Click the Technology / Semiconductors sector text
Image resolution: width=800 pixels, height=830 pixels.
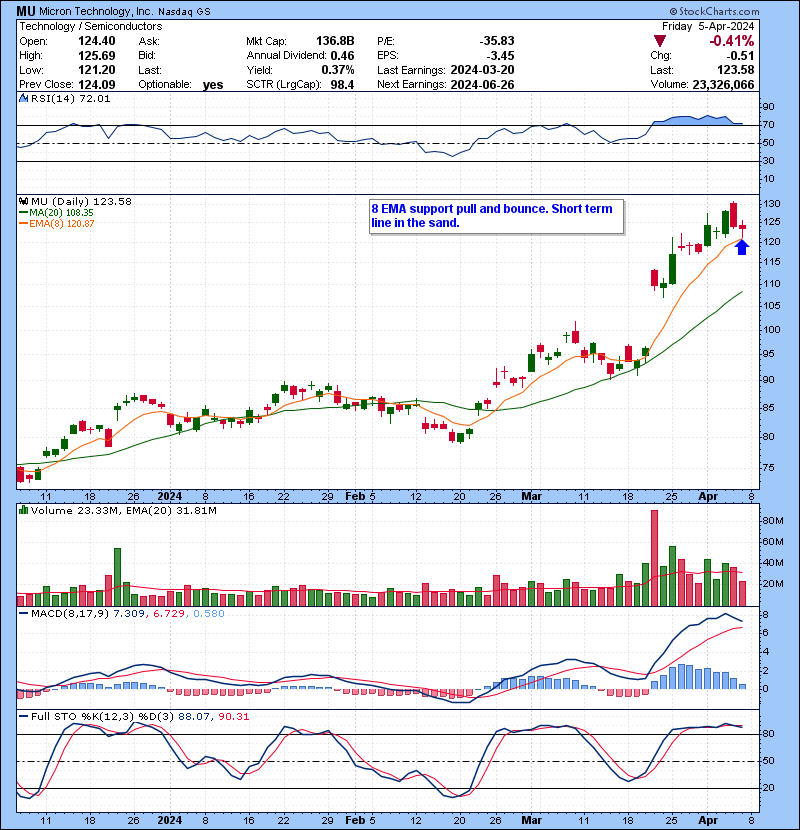point(91,26)
